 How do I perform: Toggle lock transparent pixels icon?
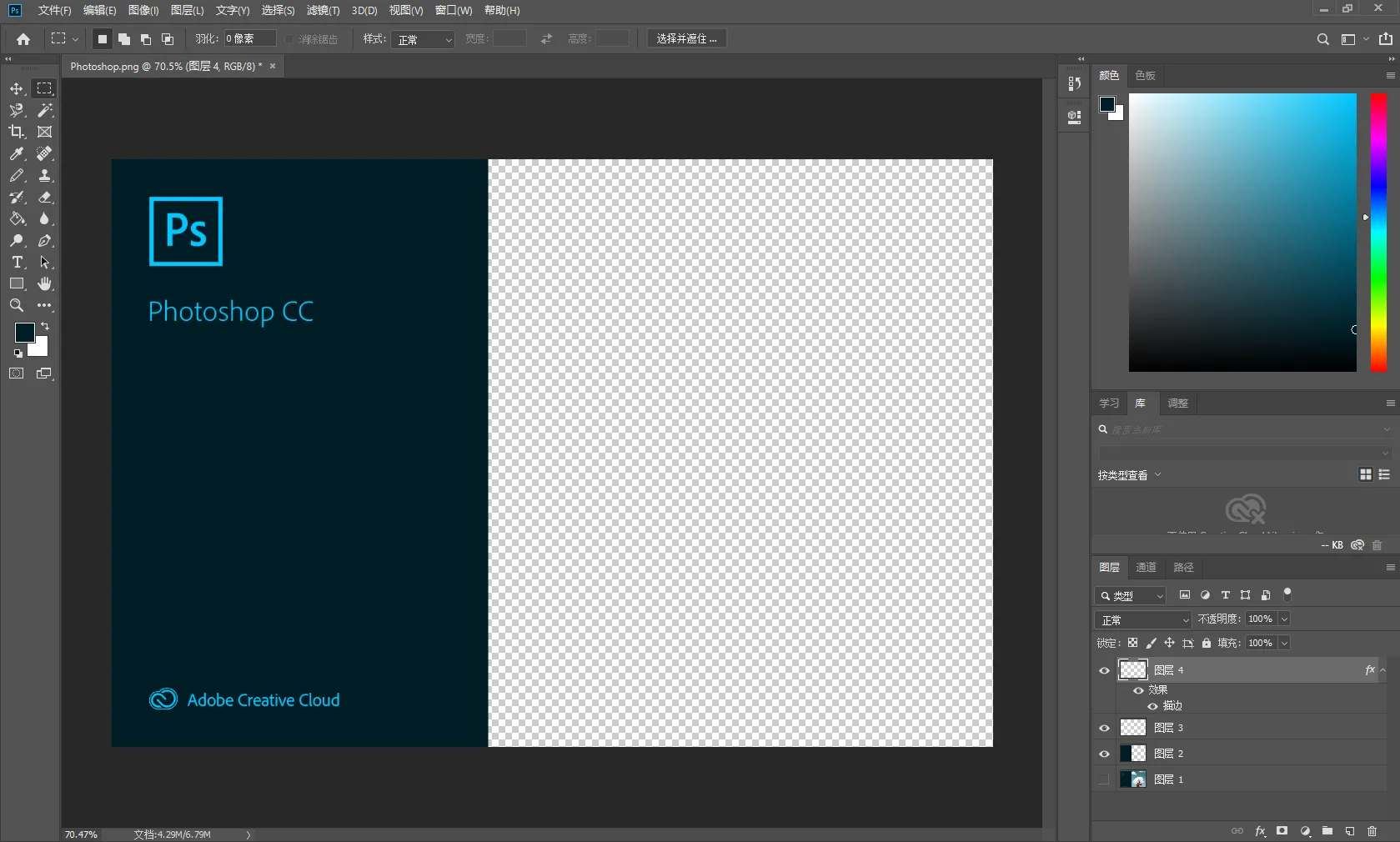(x=1132, y=643)
